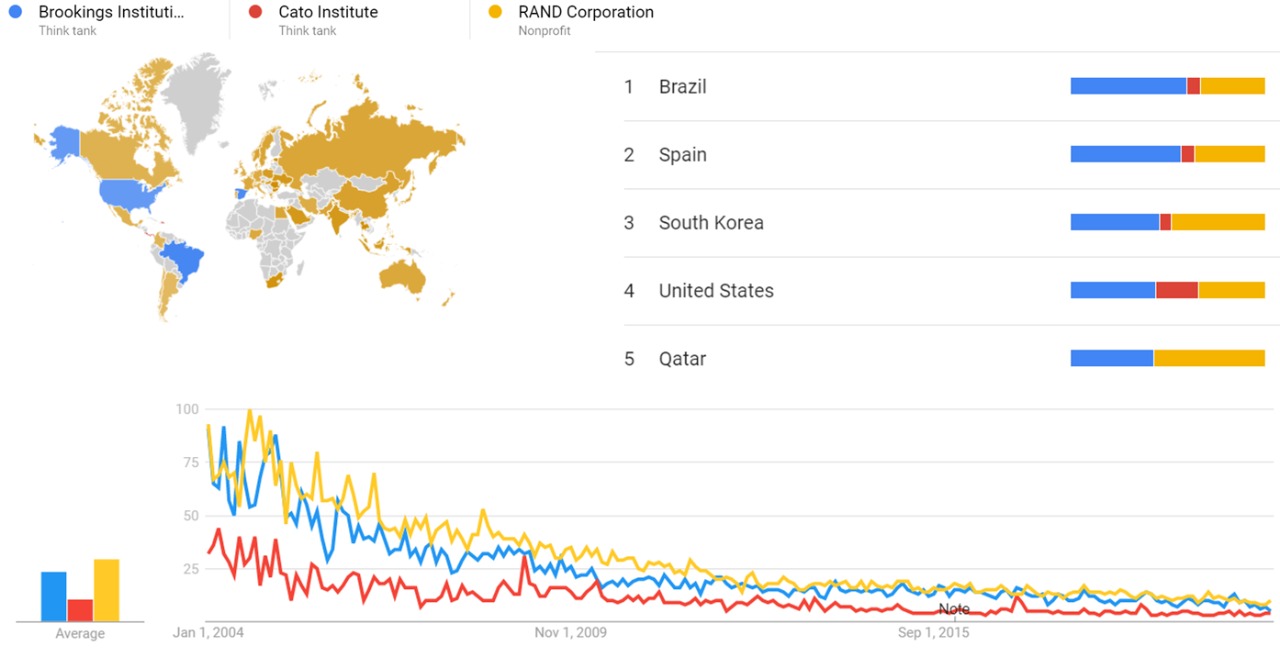Click Brazil's stacked interest breakdown bar
Viewport: 1280px width, 668px height.
click(x=1167, y=87)
